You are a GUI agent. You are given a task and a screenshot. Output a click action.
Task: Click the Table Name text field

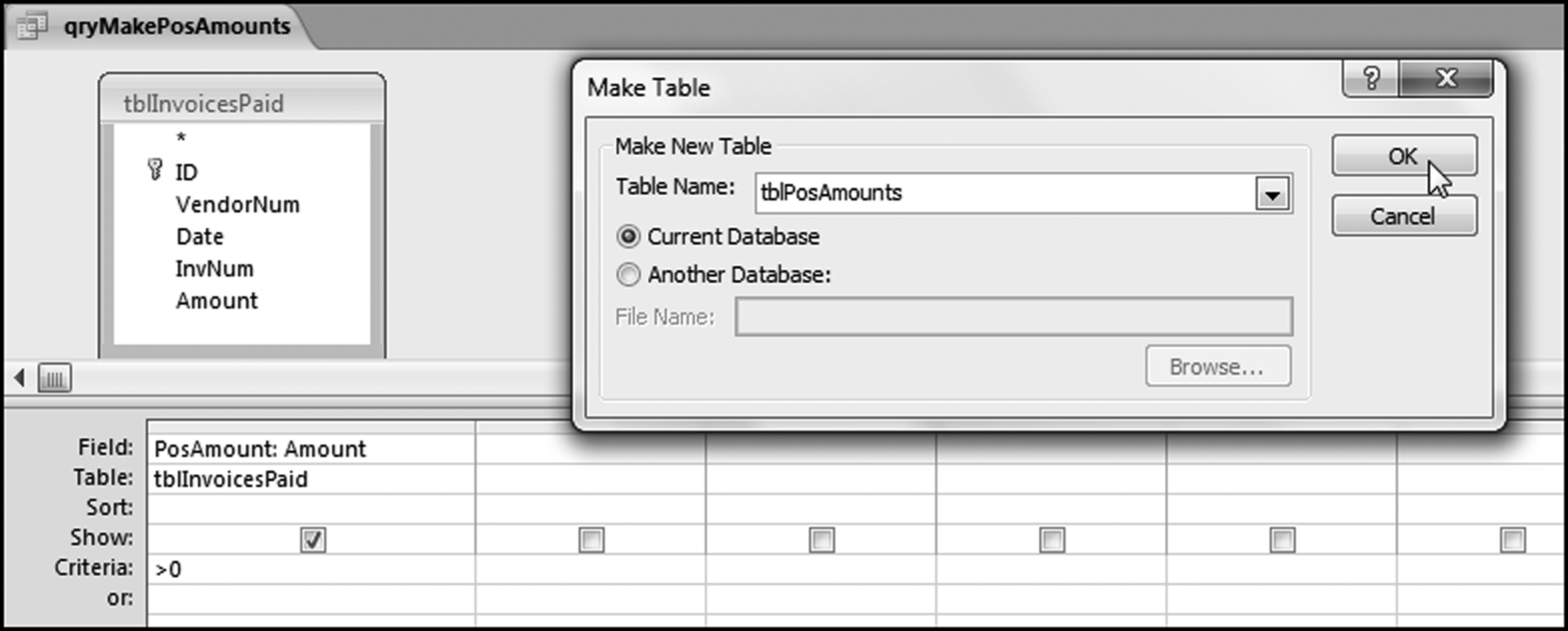coord(1002,193)
